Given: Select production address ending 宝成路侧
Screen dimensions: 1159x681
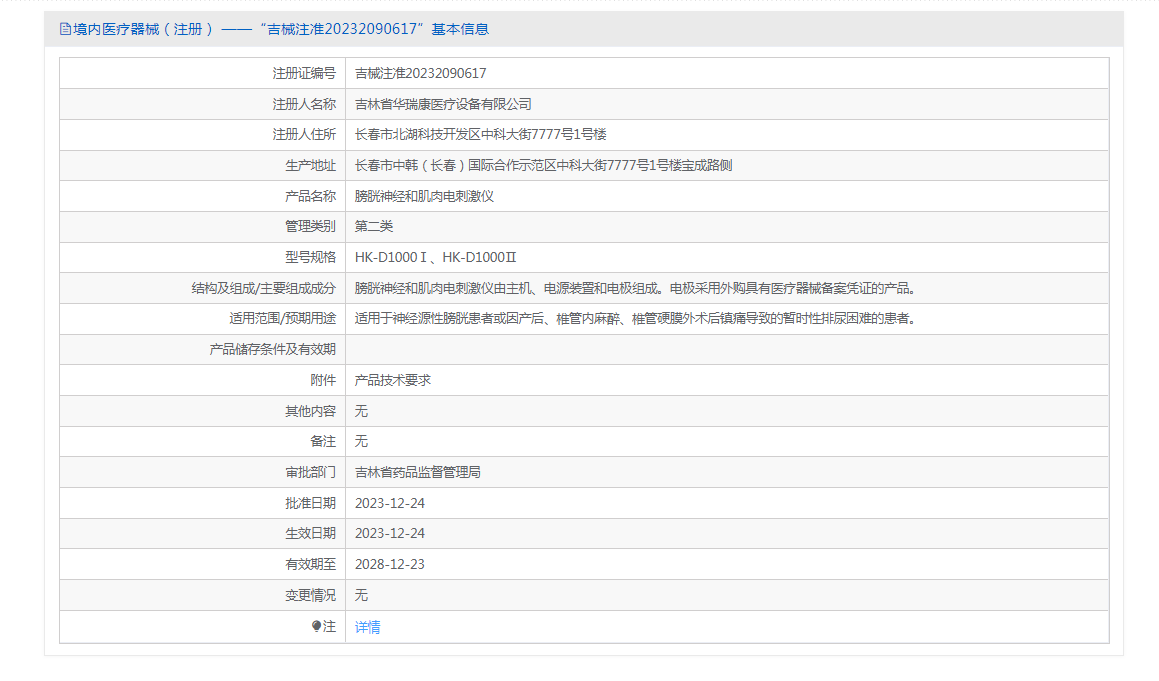Looking at the screenshot, I should (543, 166).
